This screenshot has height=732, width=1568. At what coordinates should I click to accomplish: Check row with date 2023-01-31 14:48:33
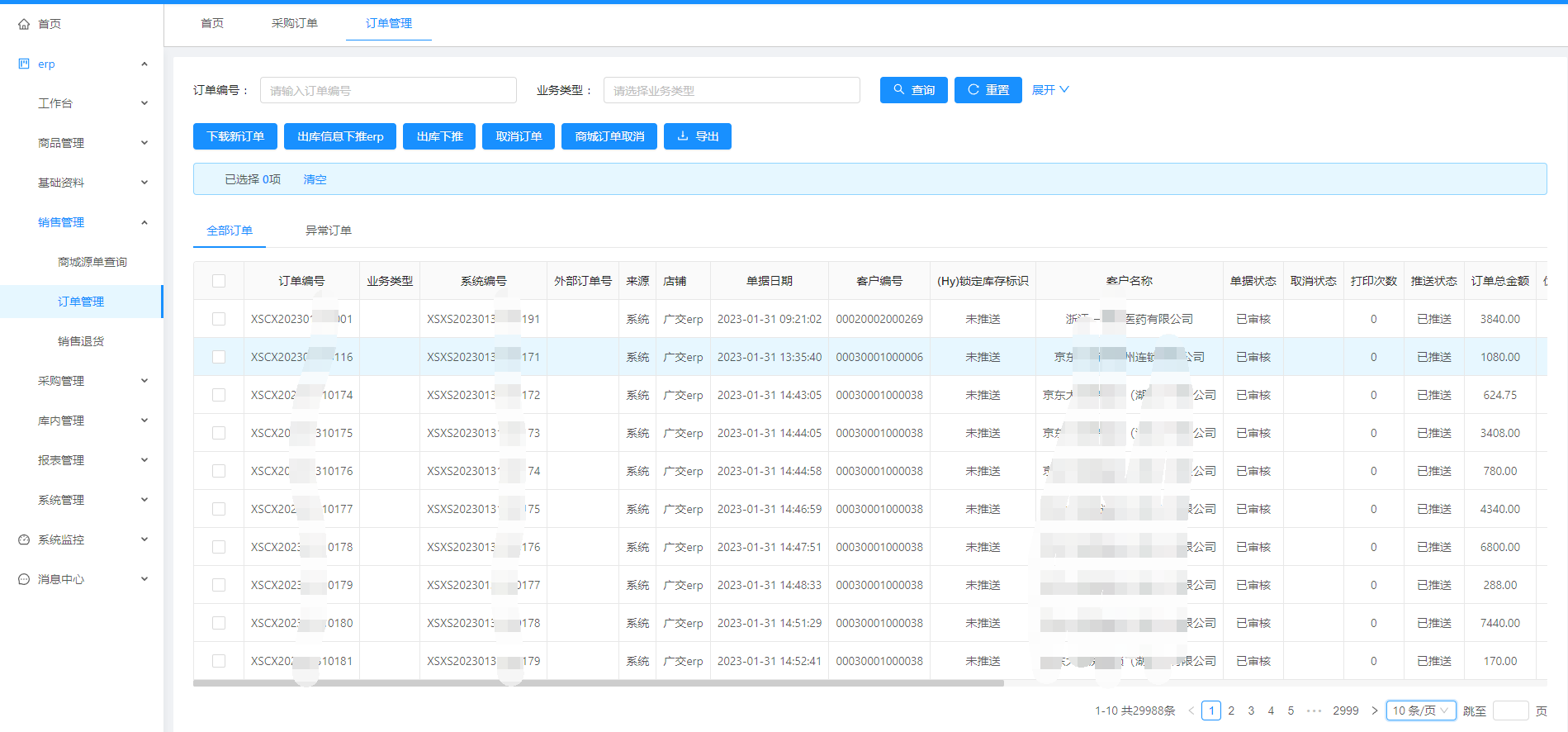point(219,585)
